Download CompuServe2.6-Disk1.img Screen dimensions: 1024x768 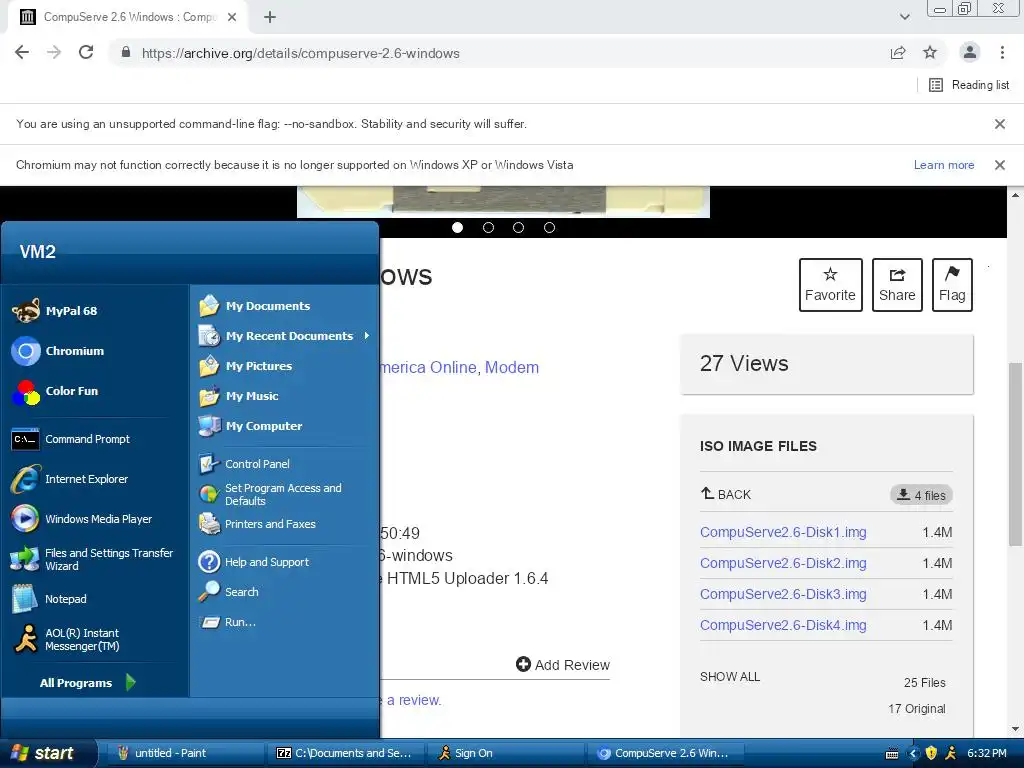pyautogui.click(x=783, y=532)
